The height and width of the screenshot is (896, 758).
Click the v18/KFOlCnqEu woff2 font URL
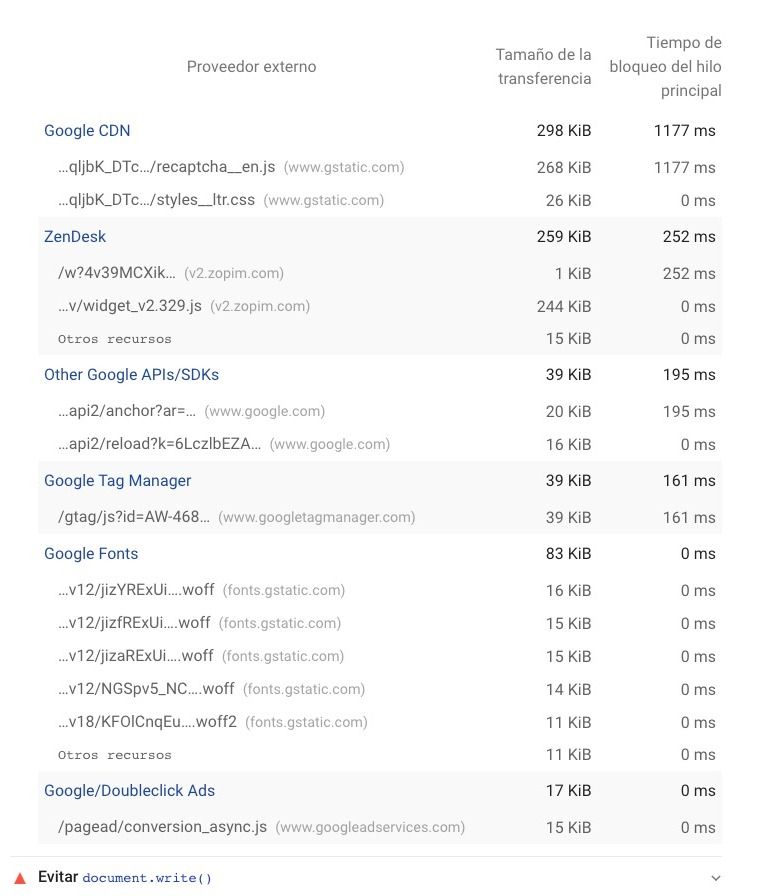coord(147,722)
